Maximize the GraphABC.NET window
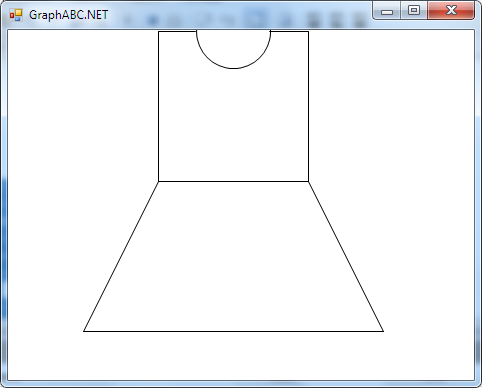This screenshot has height=388, width=482. coord(414,11)
